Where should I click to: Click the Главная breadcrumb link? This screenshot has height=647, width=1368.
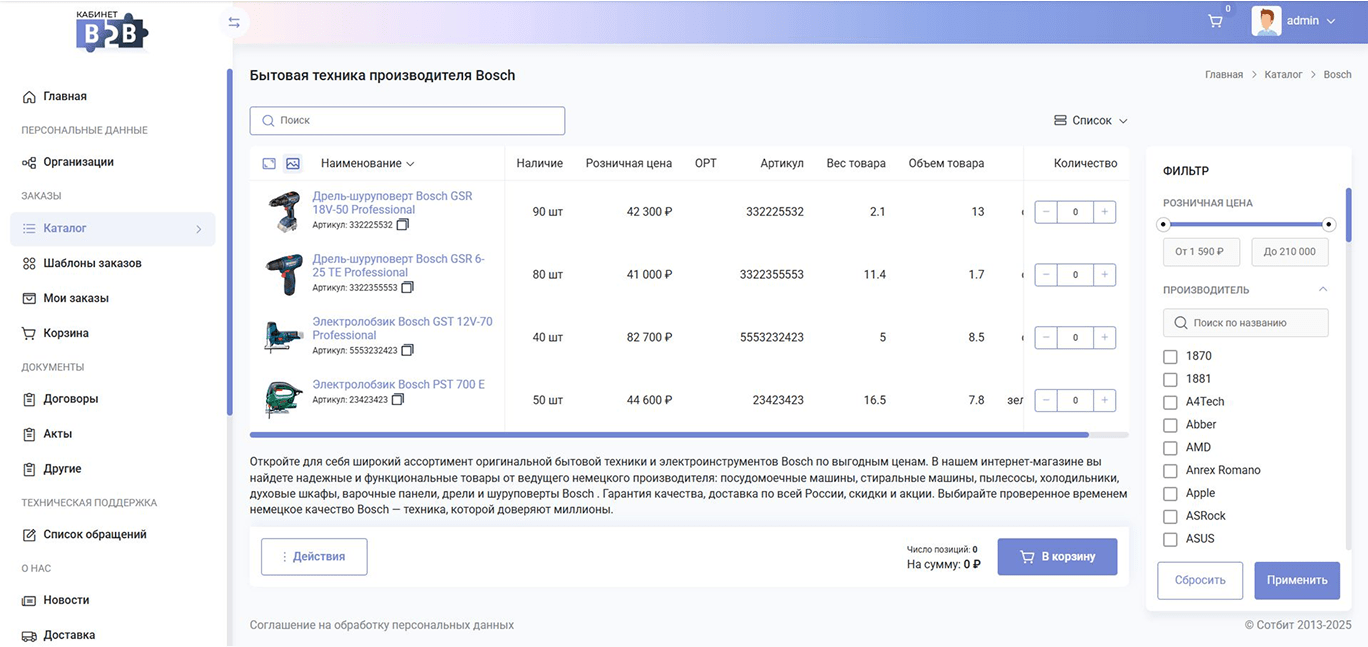[x=1224, y=75]
